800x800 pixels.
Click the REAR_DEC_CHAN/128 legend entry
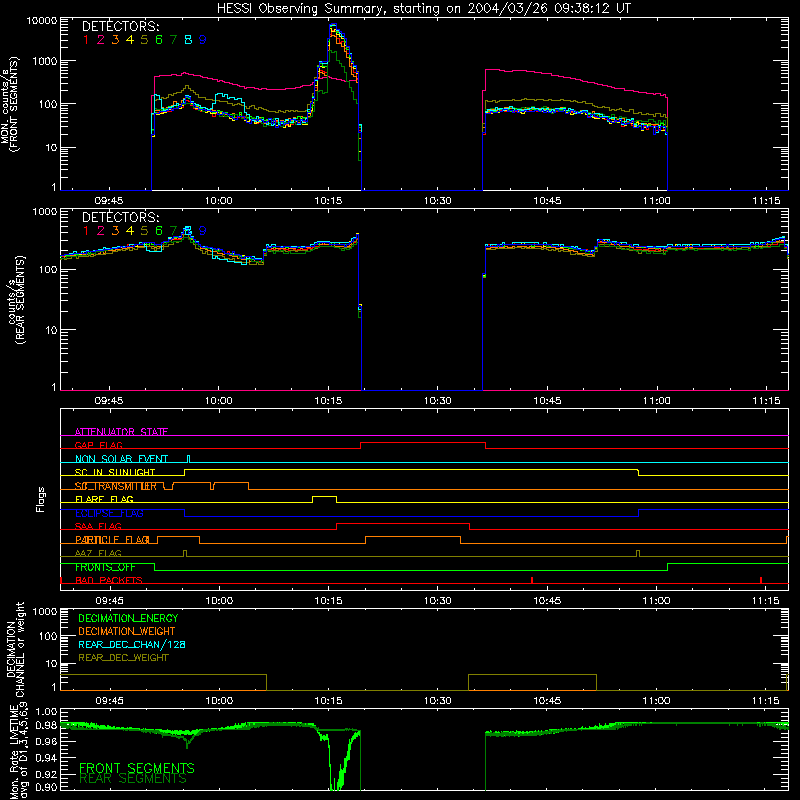coord(132,645)
